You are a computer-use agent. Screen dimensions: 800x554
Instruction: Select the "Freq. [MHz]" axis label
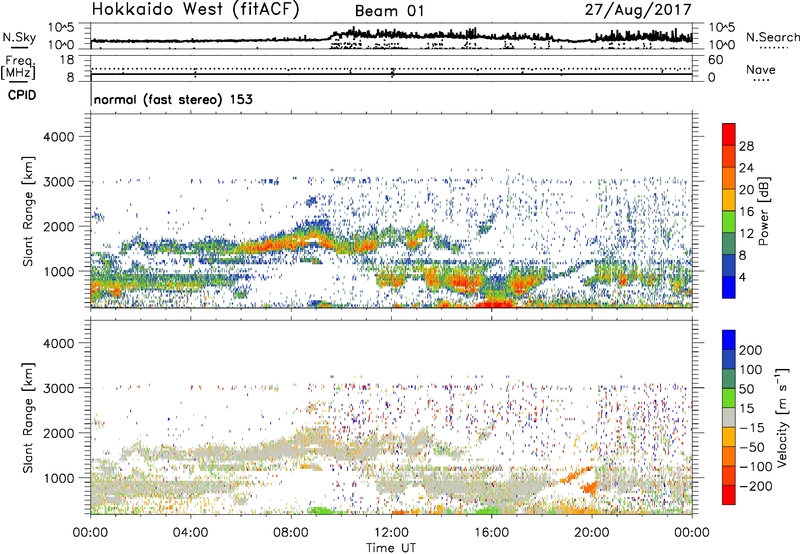coord(18,68)
